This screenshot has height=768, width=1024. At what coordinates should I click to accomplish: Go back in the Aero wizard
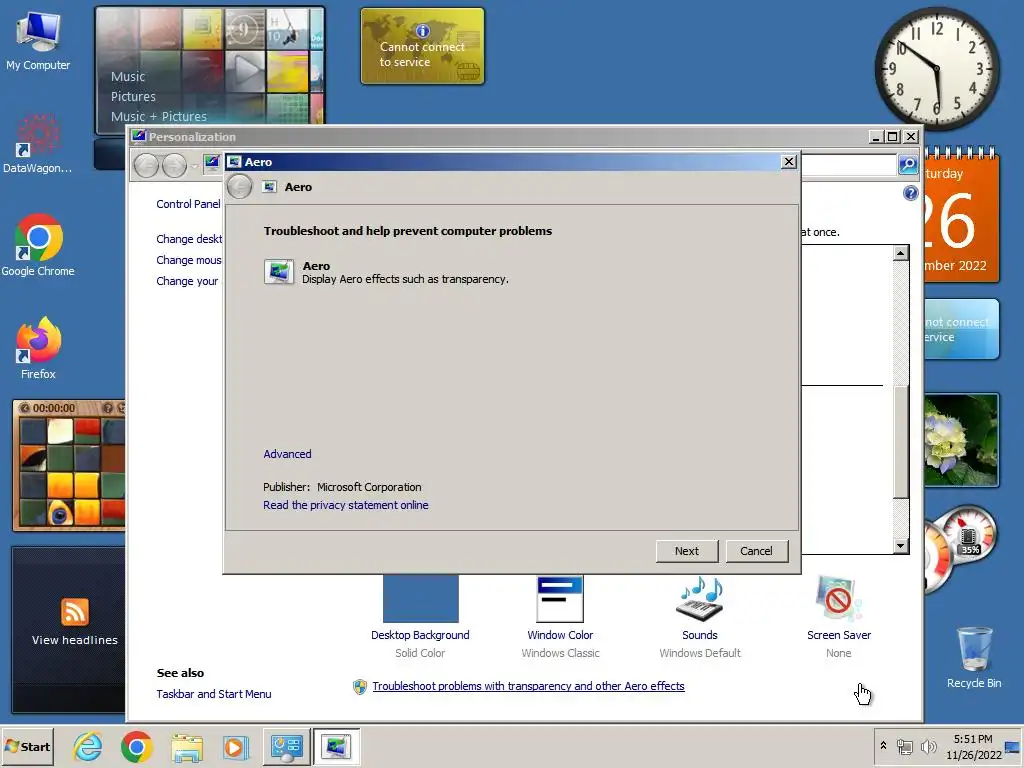[x=240, y=187]
